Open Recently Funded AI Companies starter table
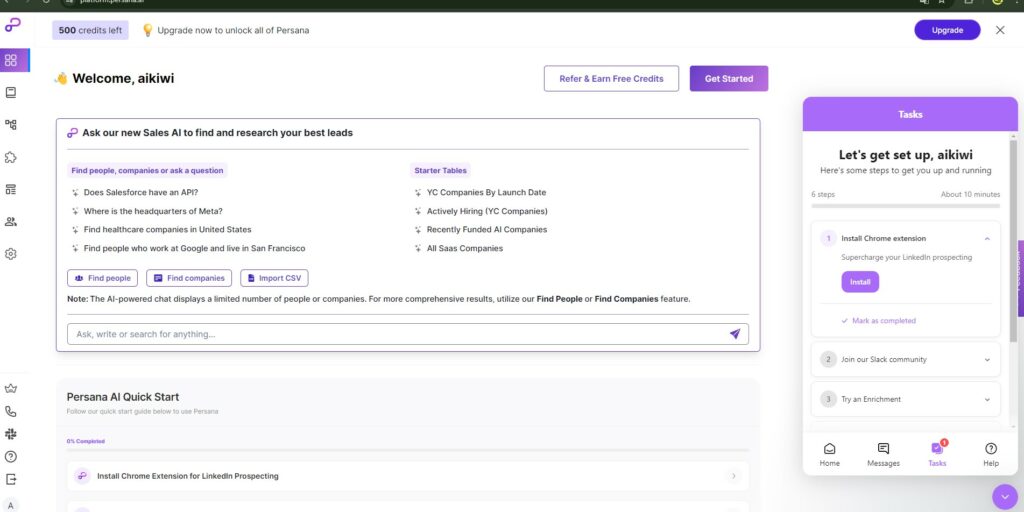1024x512 pixels. pos(487,230)
